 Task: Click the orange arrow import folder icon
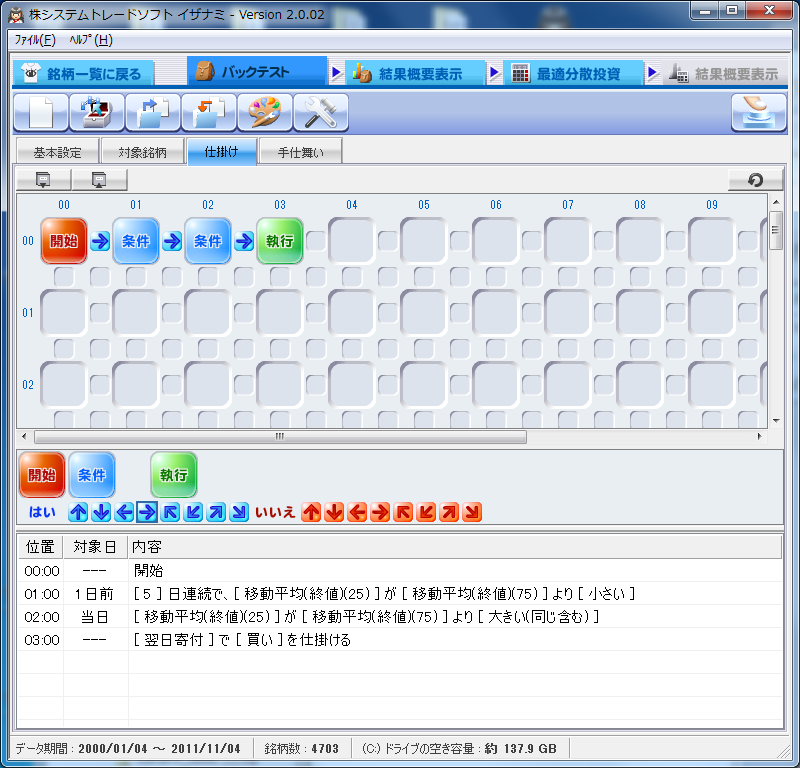[x=209, y=112]
